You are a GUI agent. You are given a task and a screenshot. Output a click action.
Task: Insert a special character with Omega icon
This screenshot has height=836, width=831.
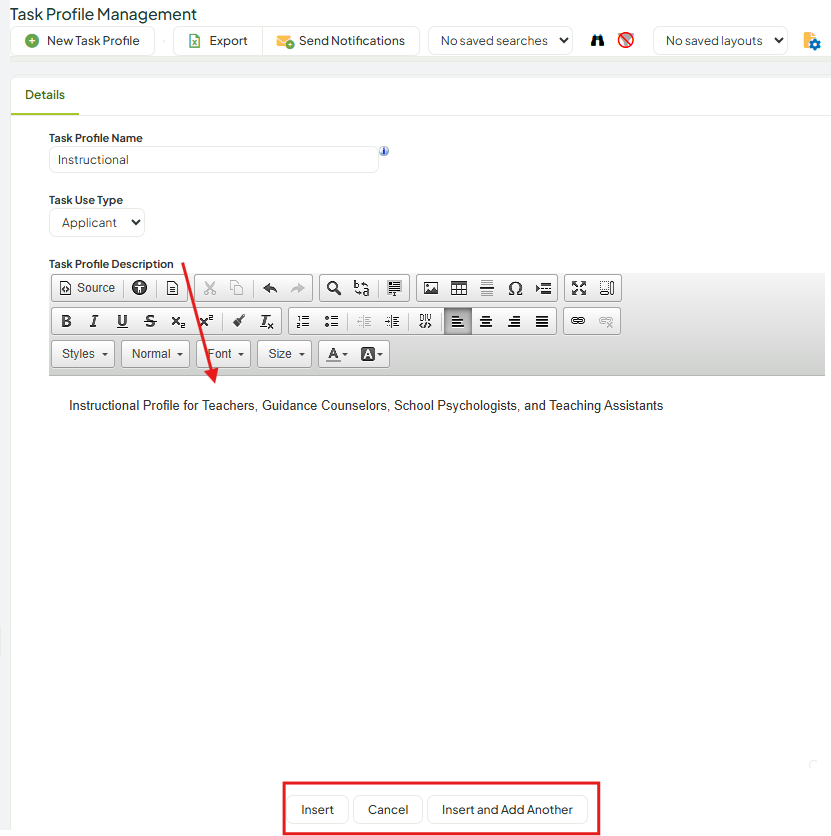[515, 288]
